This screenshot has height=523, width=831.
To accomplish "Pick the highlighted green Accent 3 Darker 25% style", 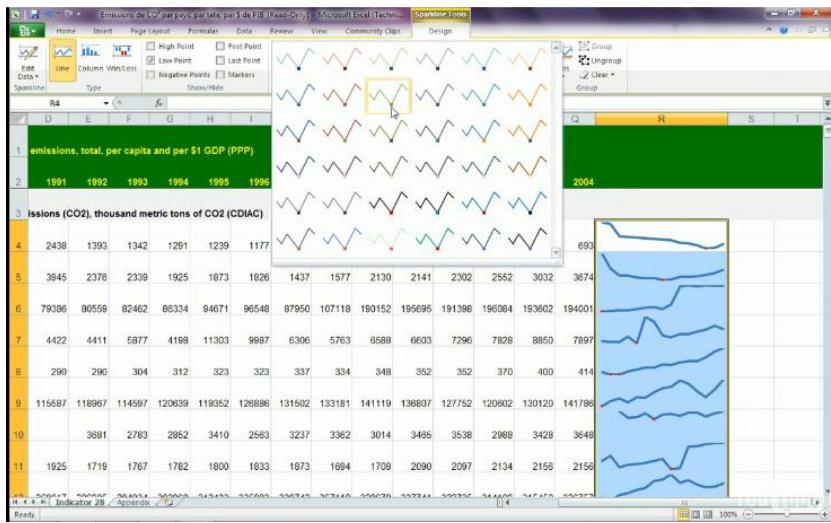I will [x=388, y=96].
